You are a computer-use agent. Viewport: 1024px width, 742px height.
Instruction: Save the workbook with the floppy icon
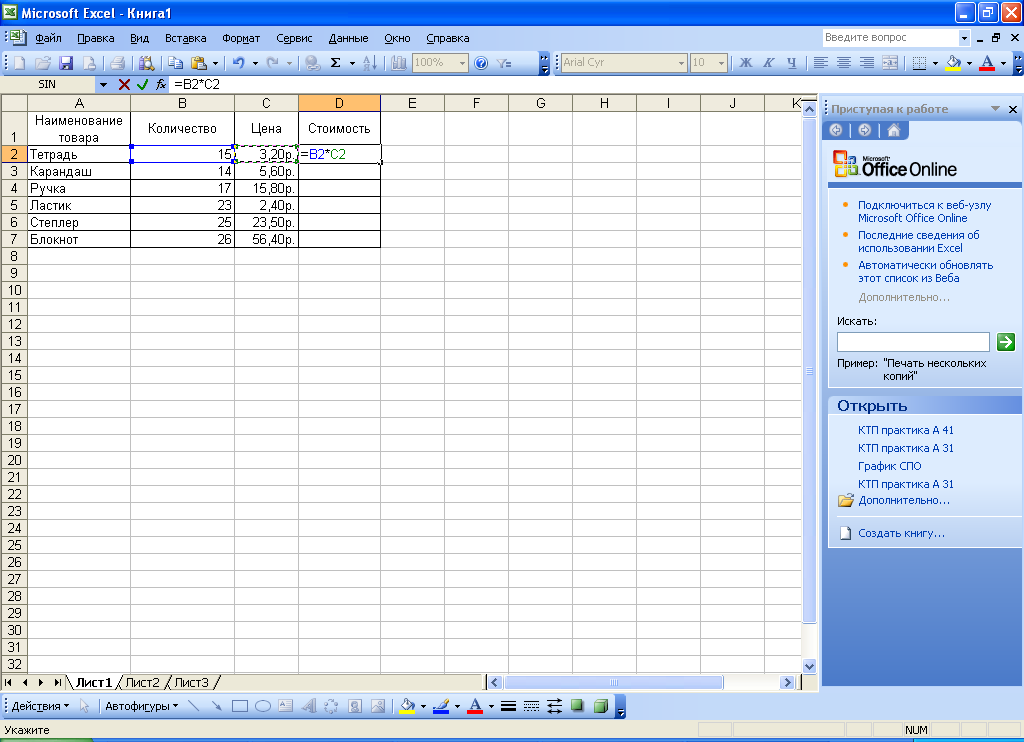(66, 63)
